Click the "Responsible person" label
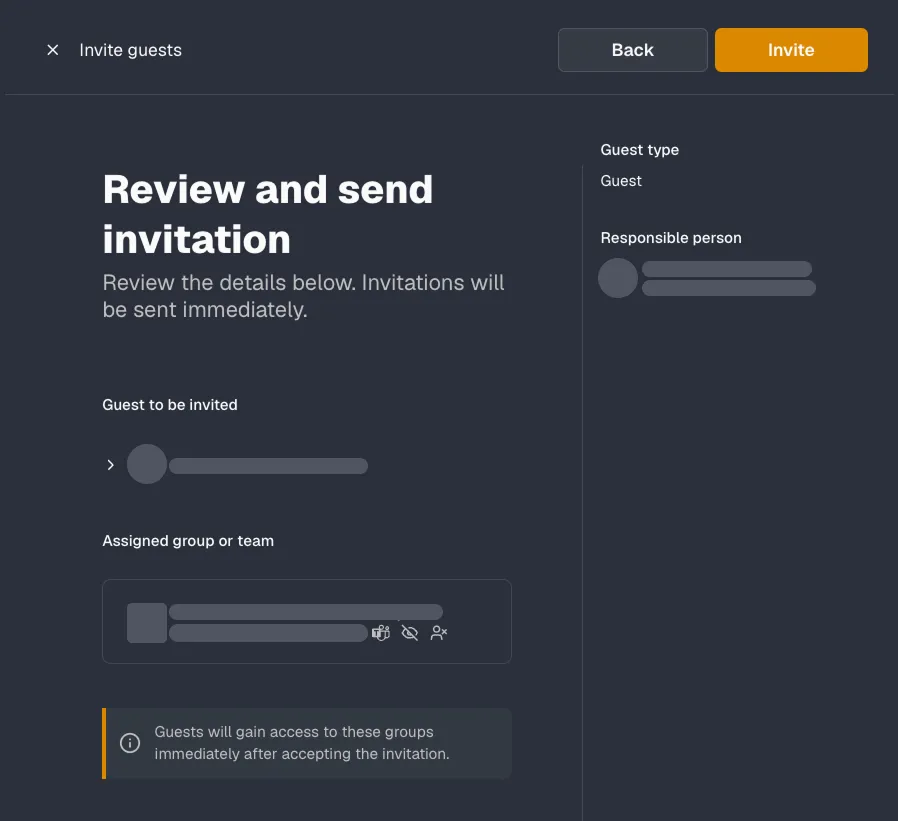This screenshot has width=898, height=821. tap(671, 238)
